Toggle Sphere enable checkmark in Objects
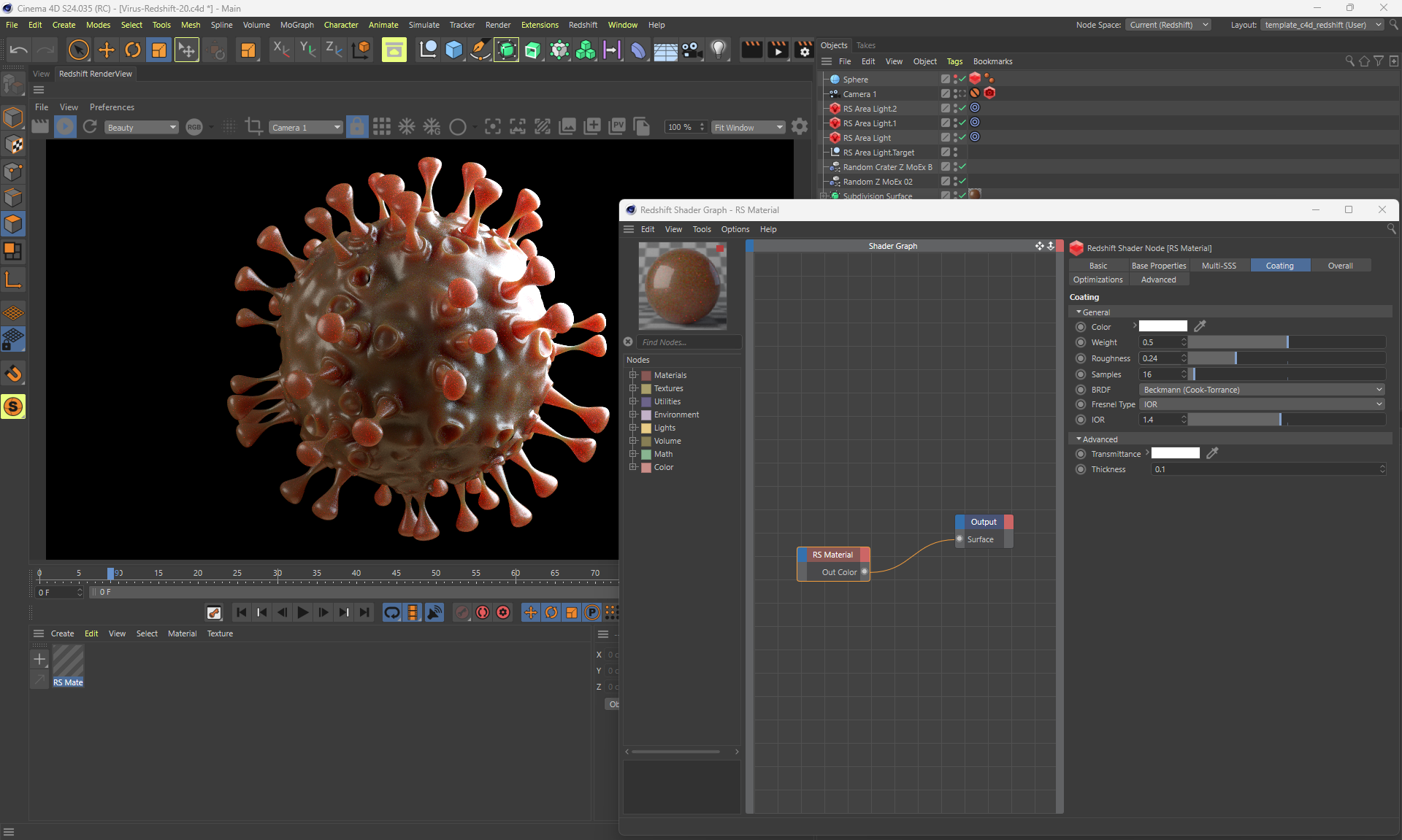Screen dimensions: 1402x840 coord(962,79)
